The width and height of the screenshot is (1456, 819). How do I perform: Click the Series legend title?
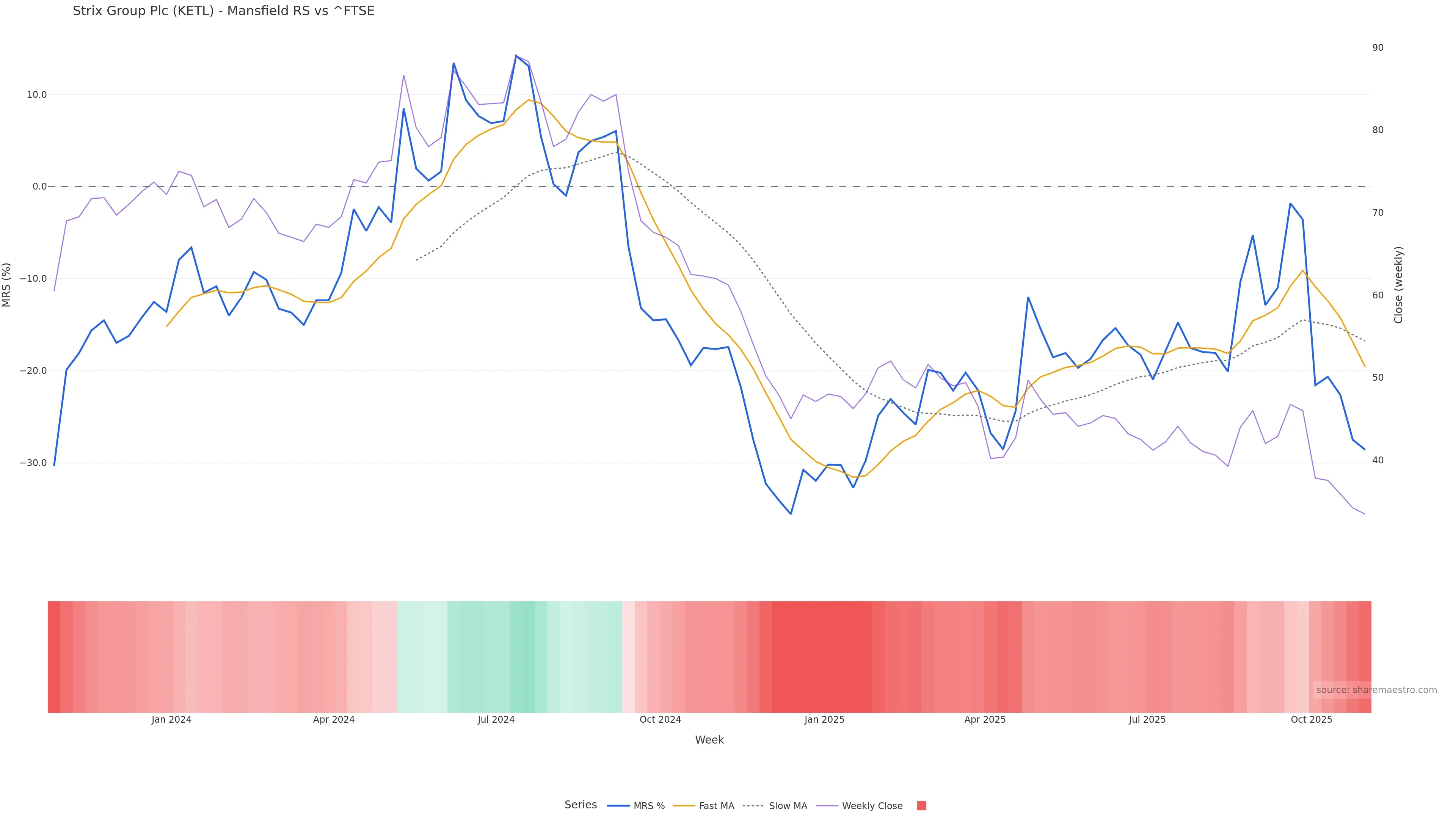pos(581,805)
